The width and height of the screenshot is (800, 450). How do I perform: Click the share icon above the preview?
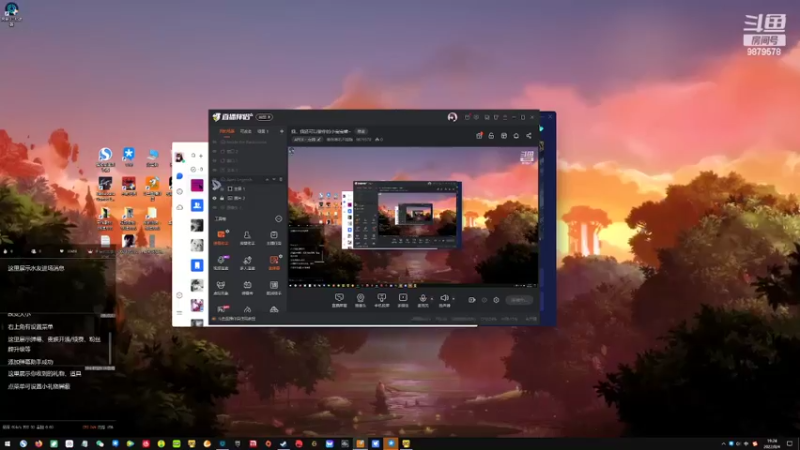coord(529,136)
